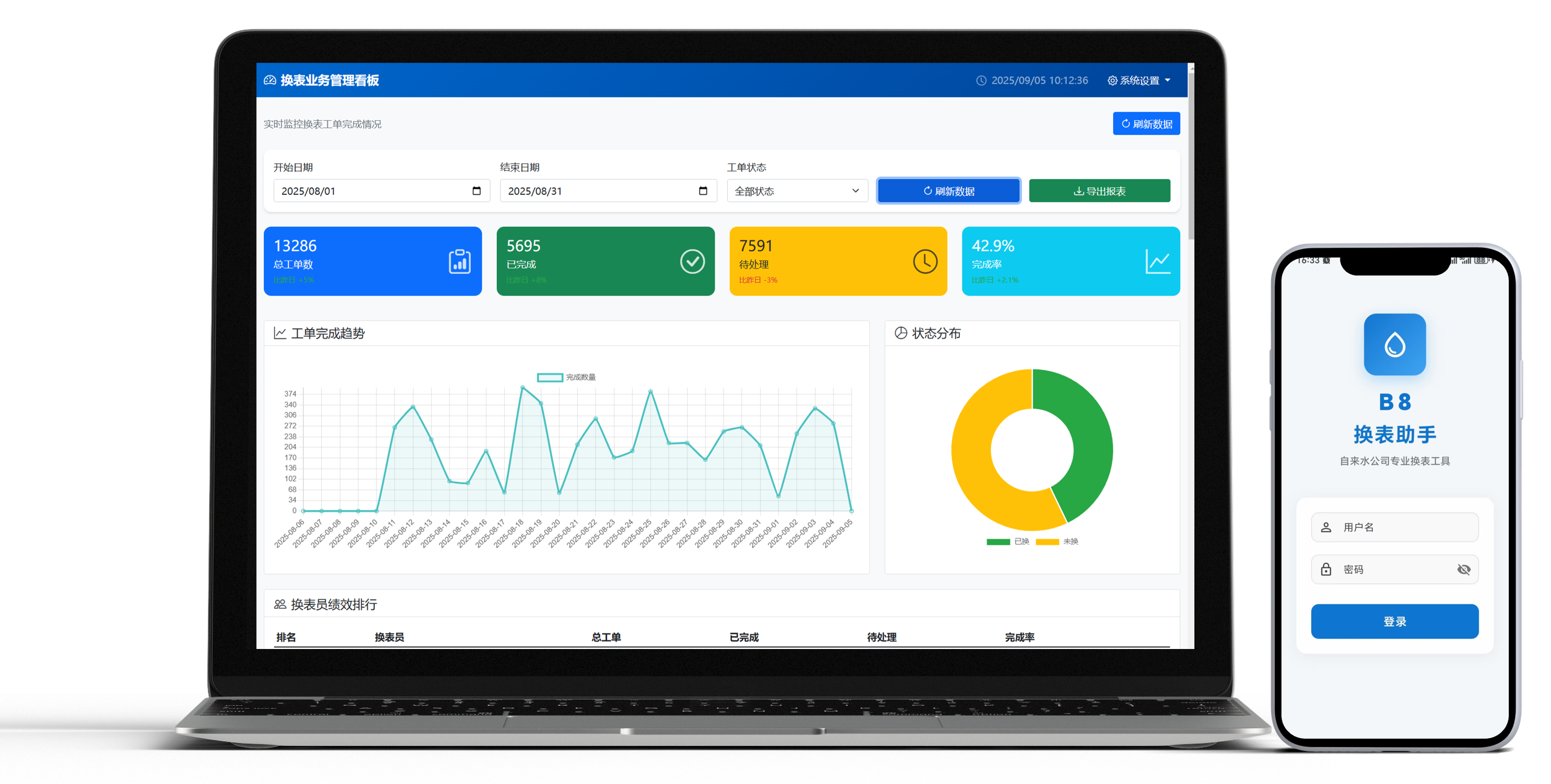Click the water drop app logo
This screenshot has width=1551, height=784.
tap(1395, 345)
